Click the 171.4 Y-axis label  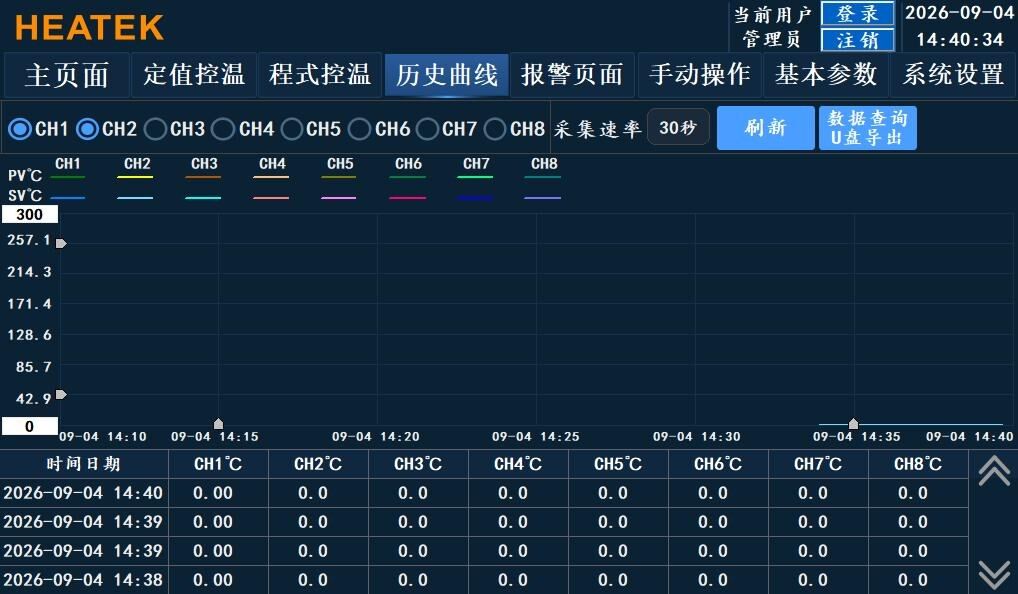[x=29, y=304]
